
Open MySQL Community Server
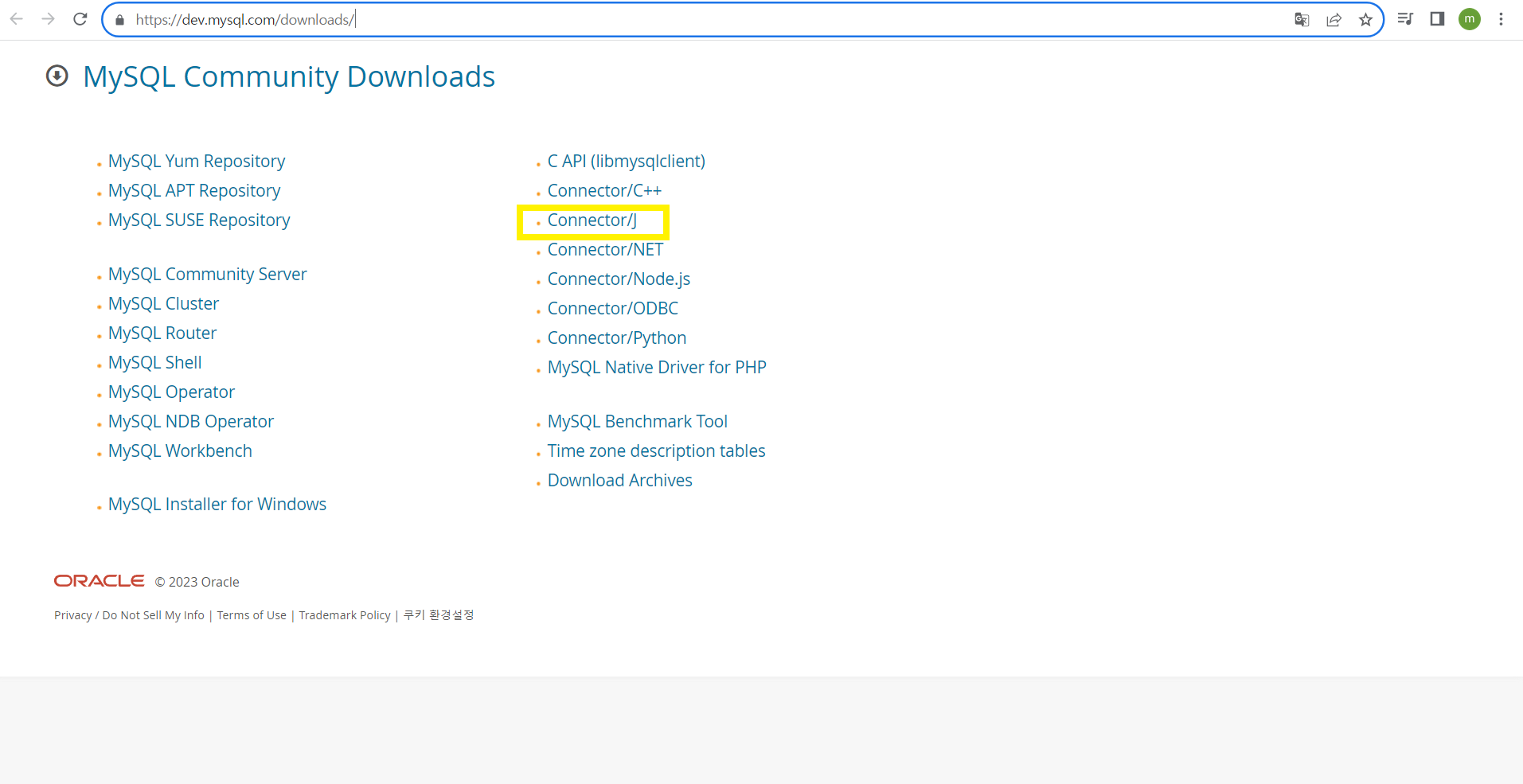(x=207, y=275)
